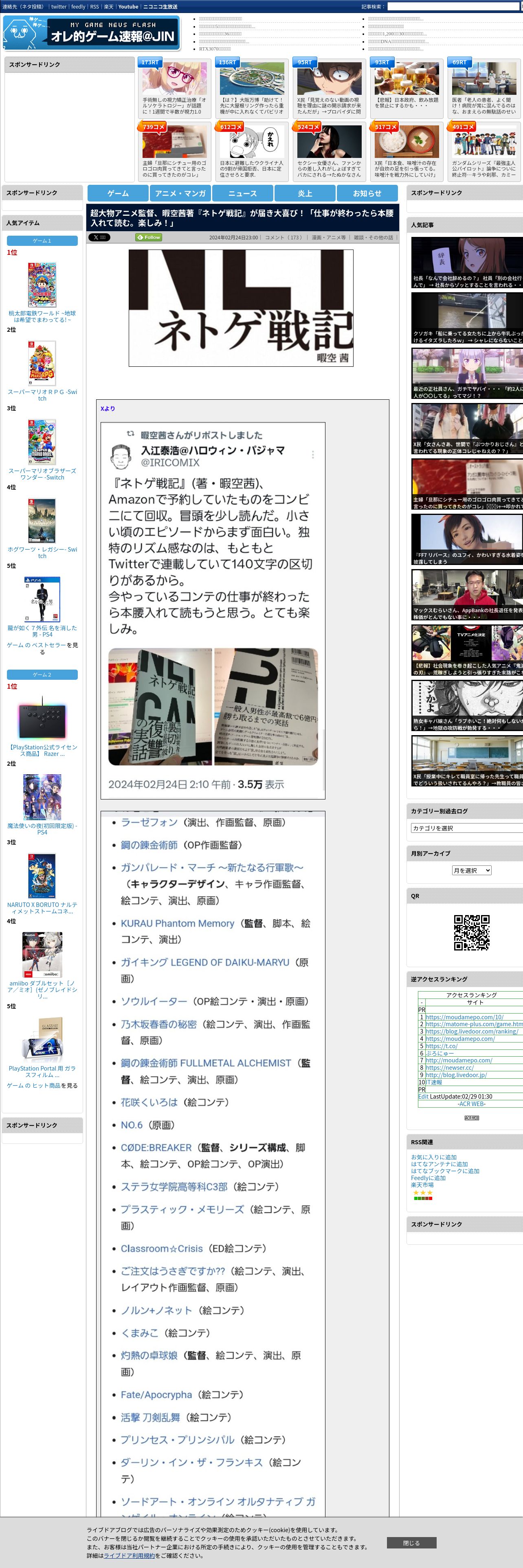Open the スーパーマリオRPG product image

[x=42, y=364]
